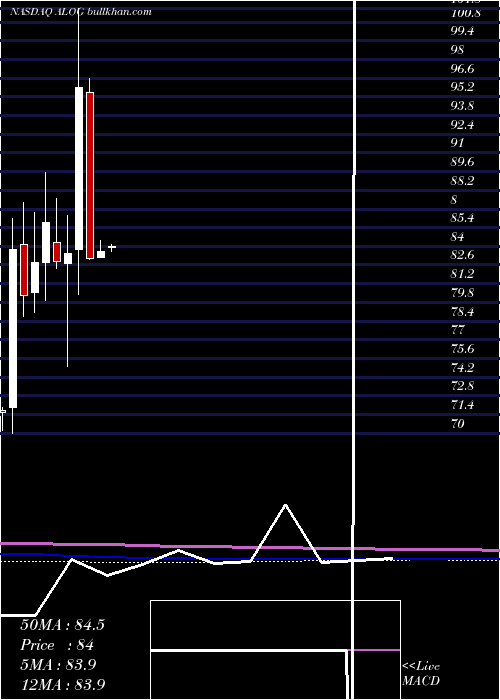The height and width of the screenshot is (700, 500).
Task: Click the Price : 84 label
Action: 57,645
